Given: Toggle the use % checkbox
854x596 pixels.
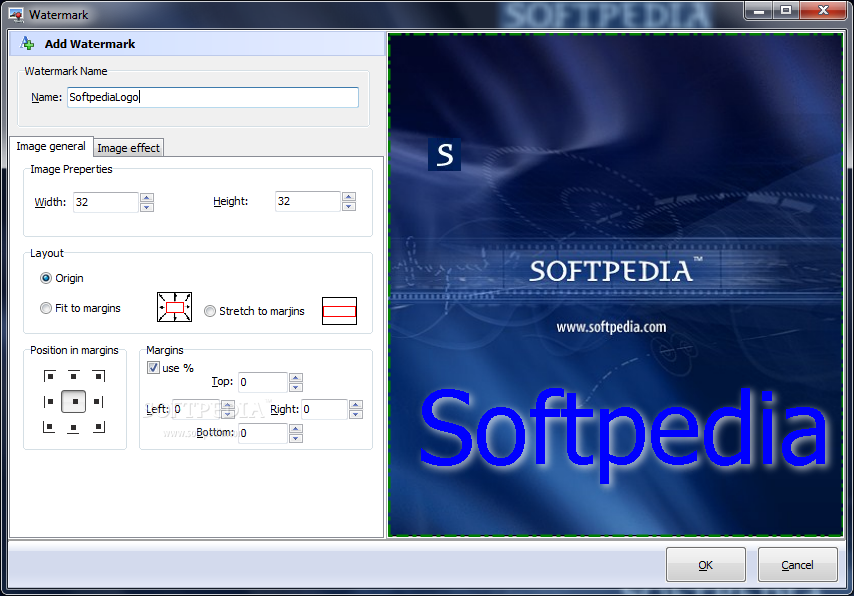Looking at the screenshot, I should (153, 368).
